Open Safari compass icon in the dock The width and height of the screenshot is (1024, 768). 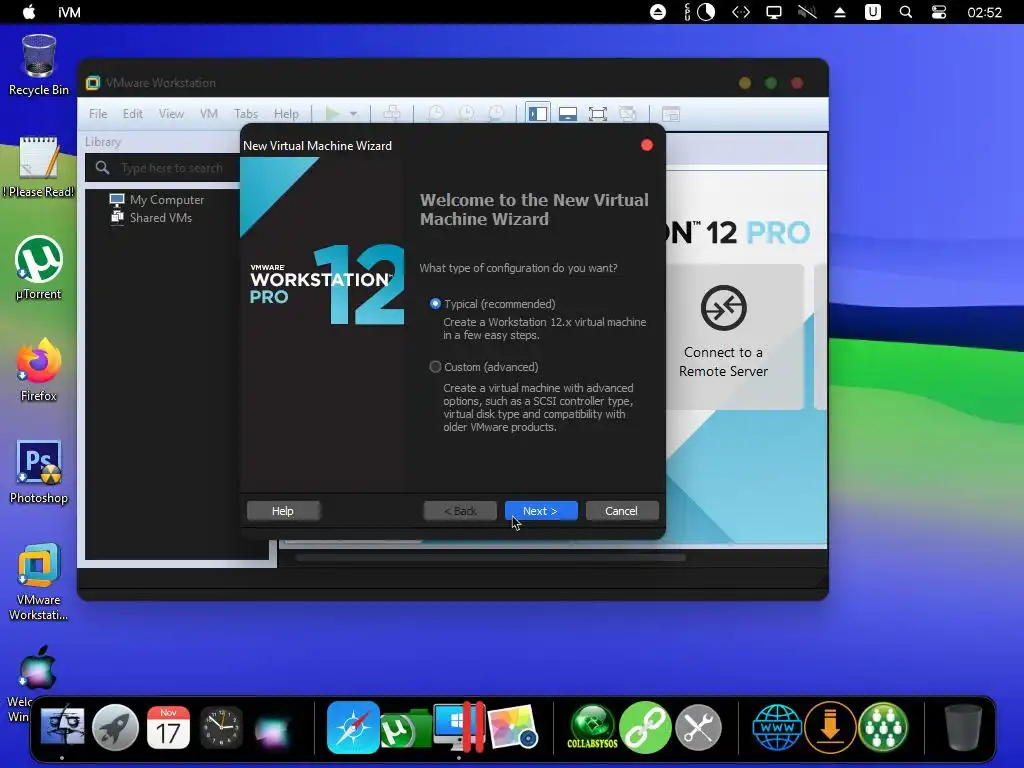[x=353, y=727]
